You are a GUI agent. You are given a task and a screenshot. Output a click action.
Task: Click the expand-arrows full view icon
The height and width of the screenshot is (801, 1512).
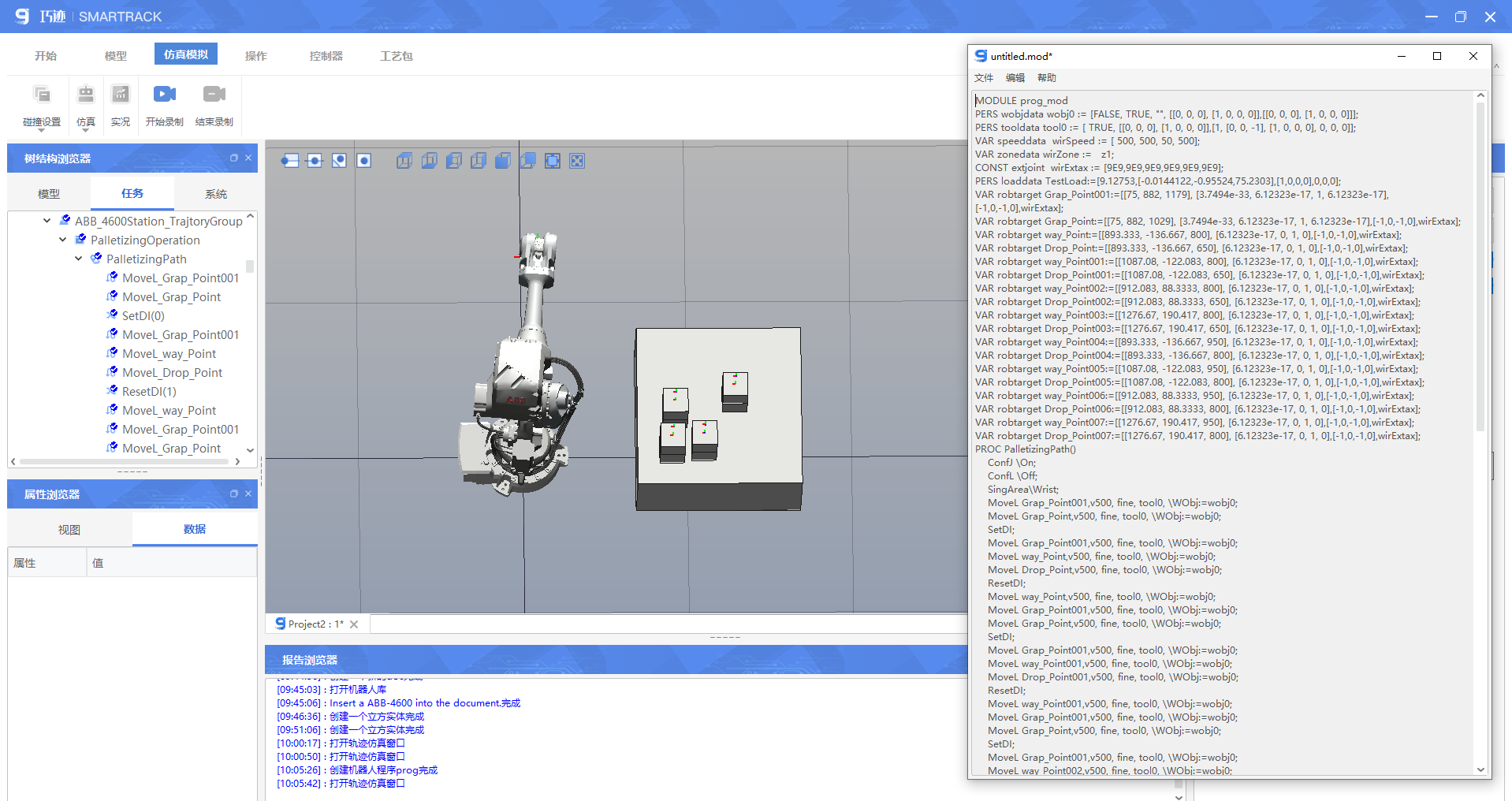(x=577, y=161)
